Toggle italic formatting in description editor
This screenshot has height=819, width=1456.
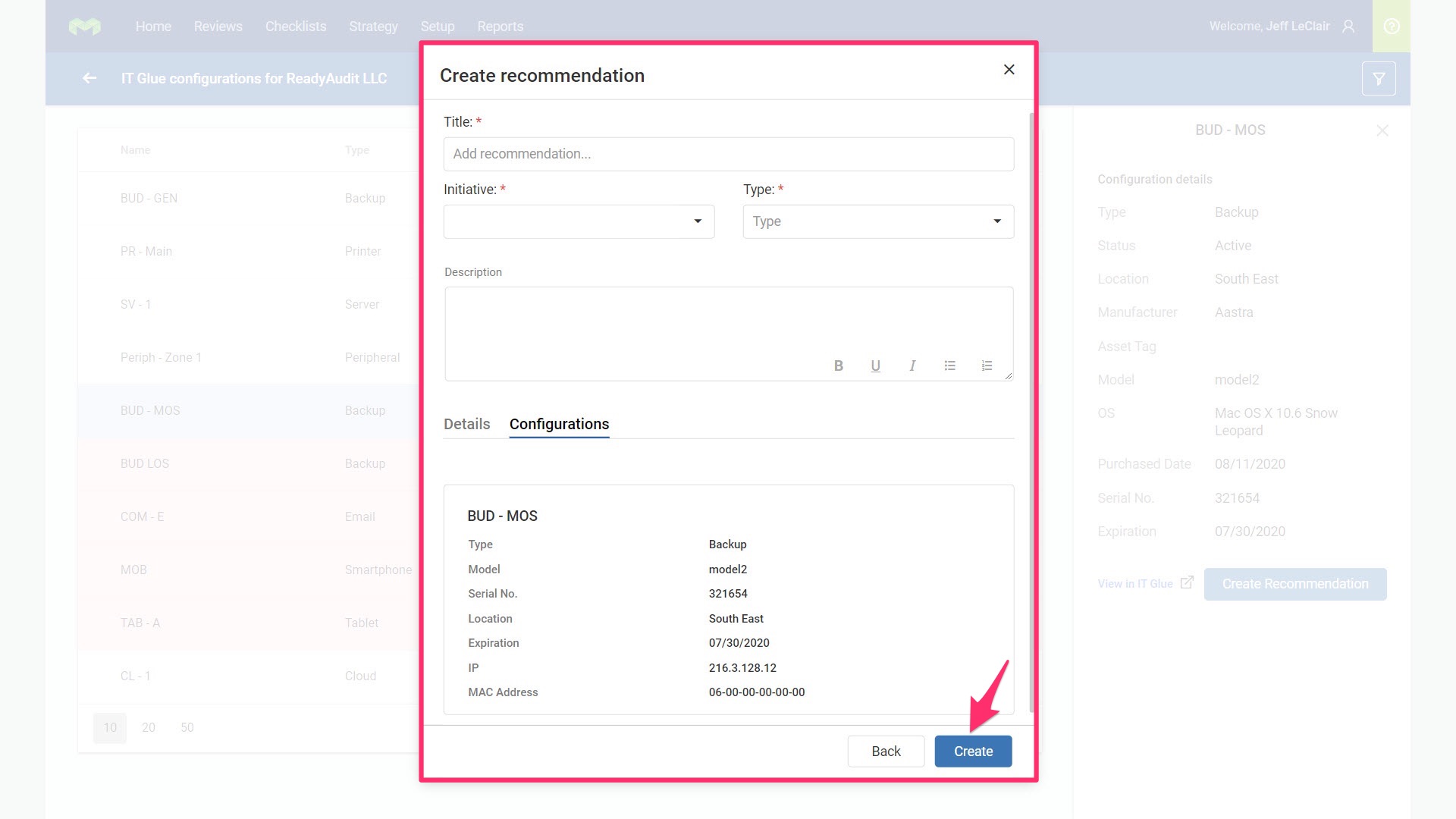912,366
